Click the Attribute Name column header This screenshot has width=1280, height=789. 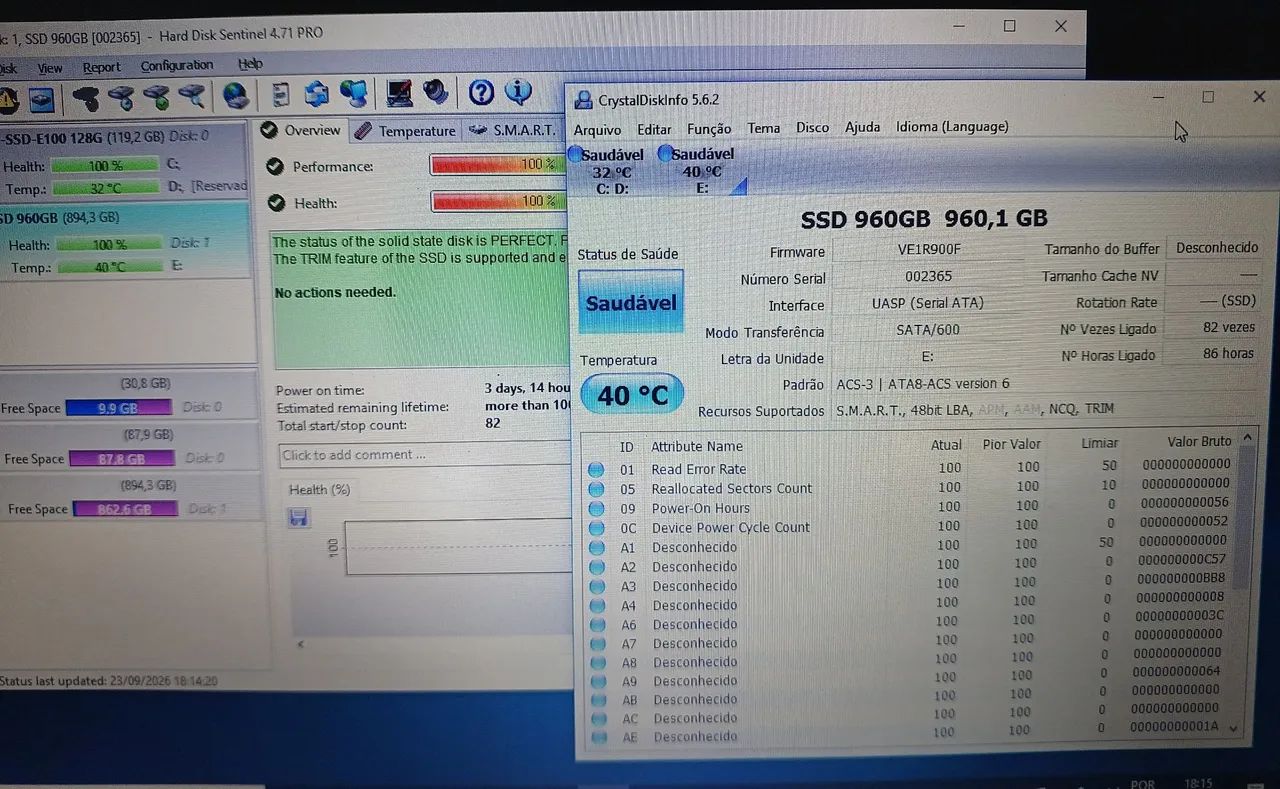coord(697,446)
